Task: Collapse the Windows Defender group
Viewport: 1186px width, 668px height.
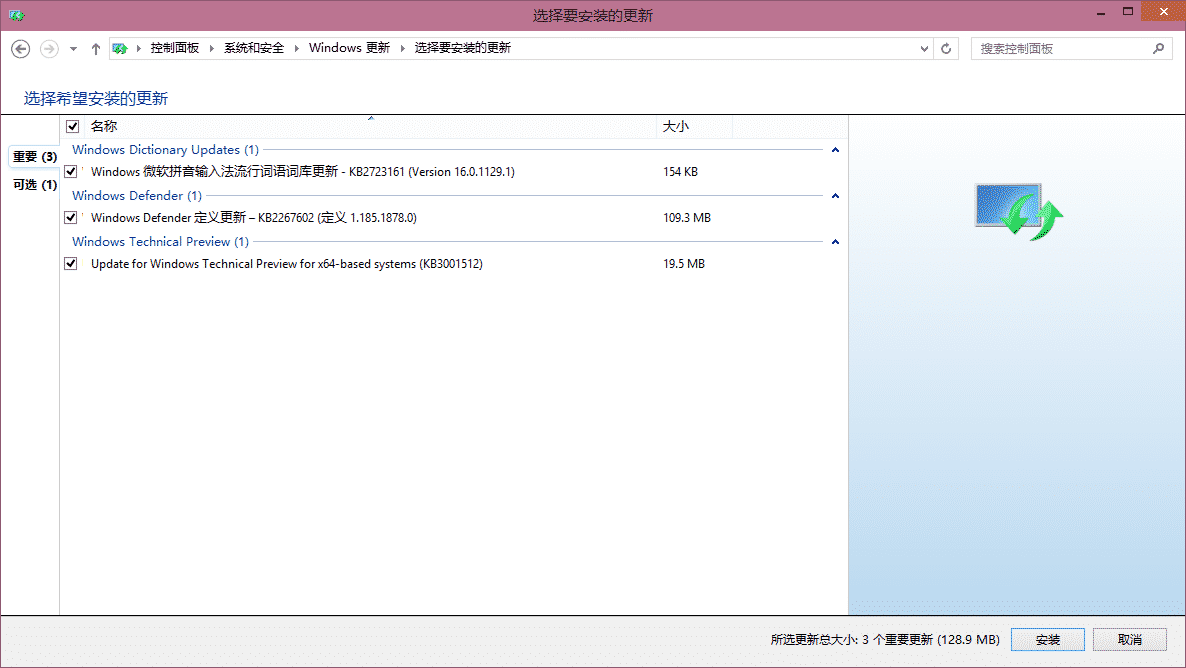Action: click(x=835, y=196)
